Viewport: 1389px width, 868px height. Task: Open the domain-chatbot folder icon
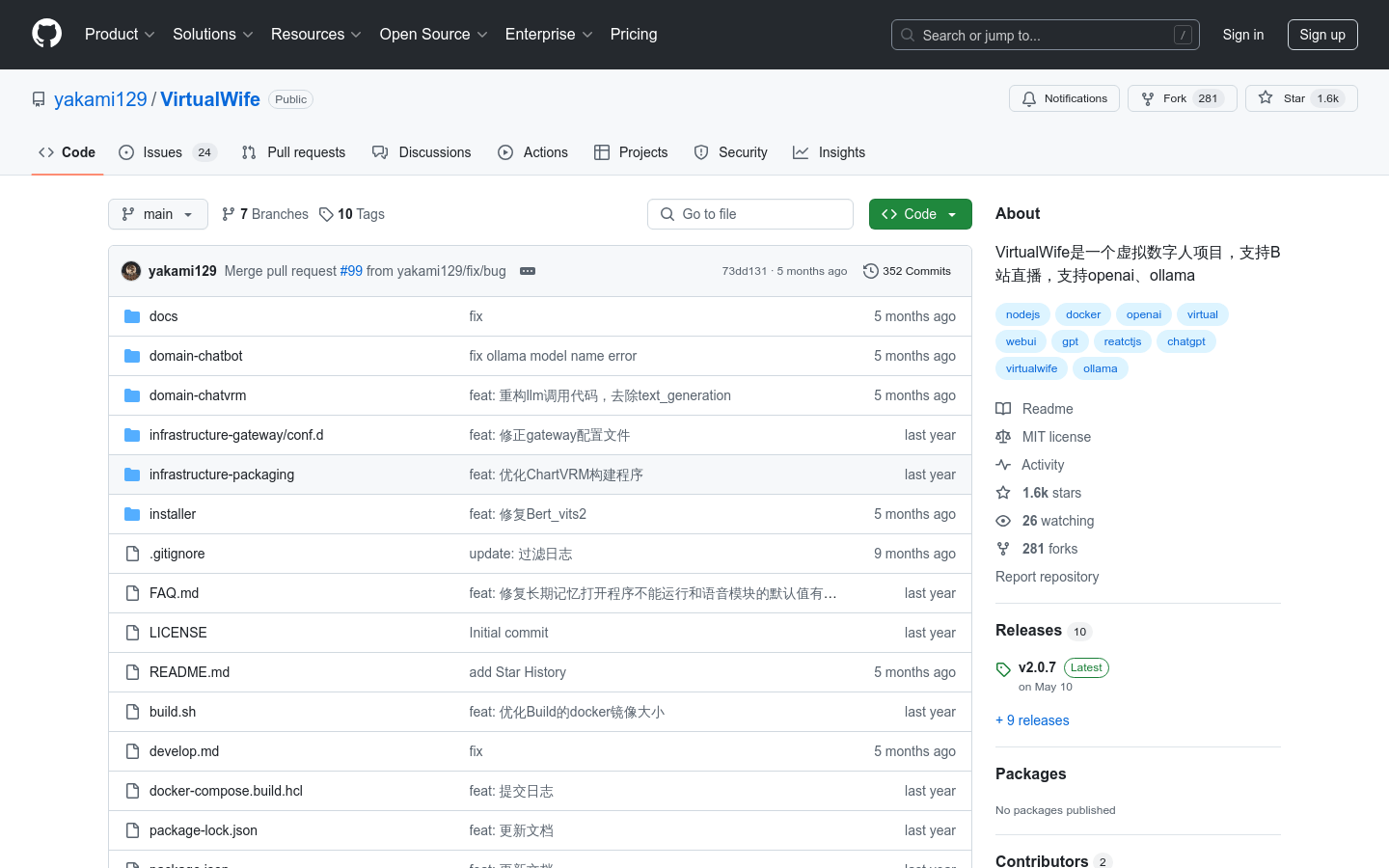(132, 356)
